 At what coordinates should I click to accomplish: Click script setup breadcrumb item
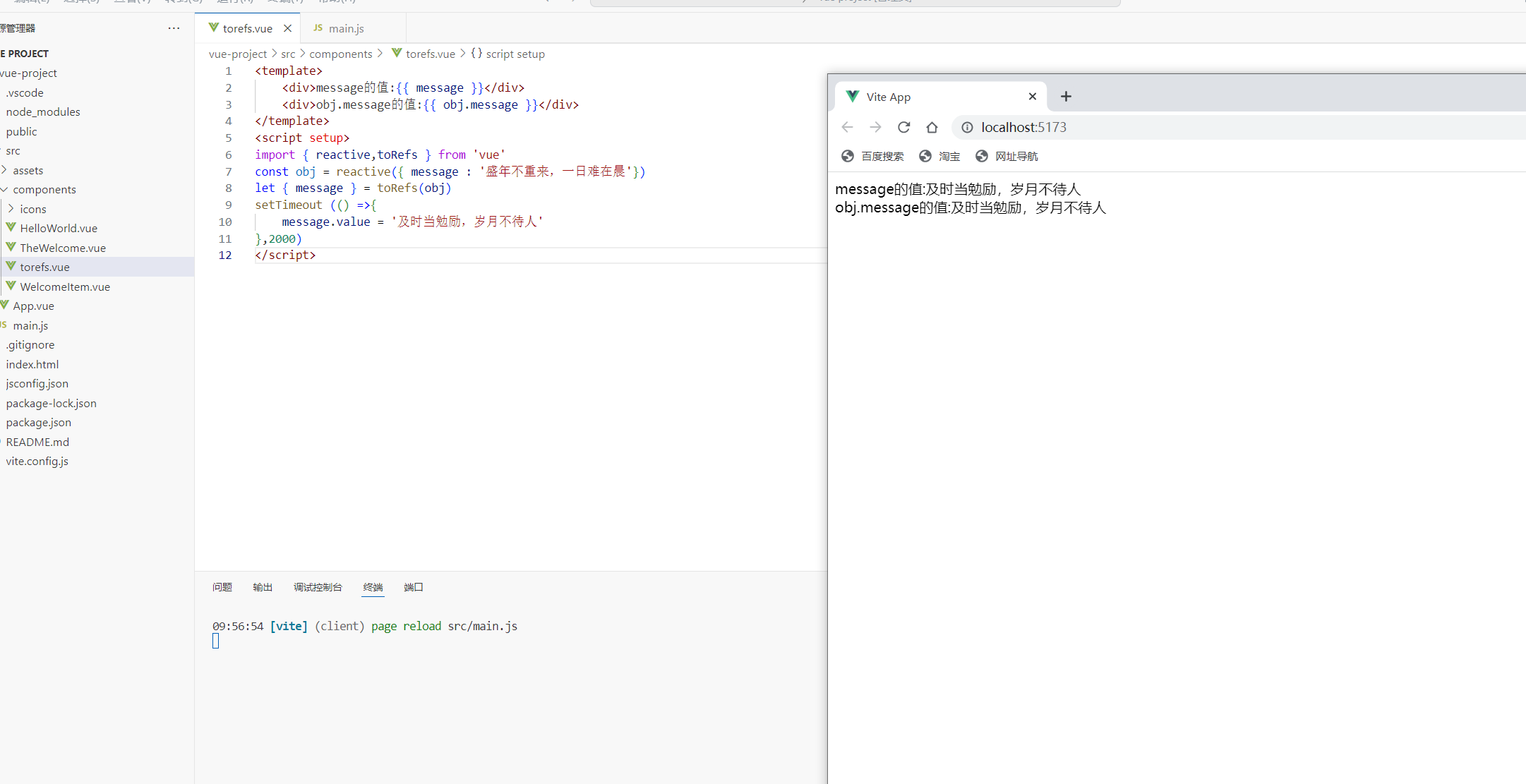tap(515, 54)
